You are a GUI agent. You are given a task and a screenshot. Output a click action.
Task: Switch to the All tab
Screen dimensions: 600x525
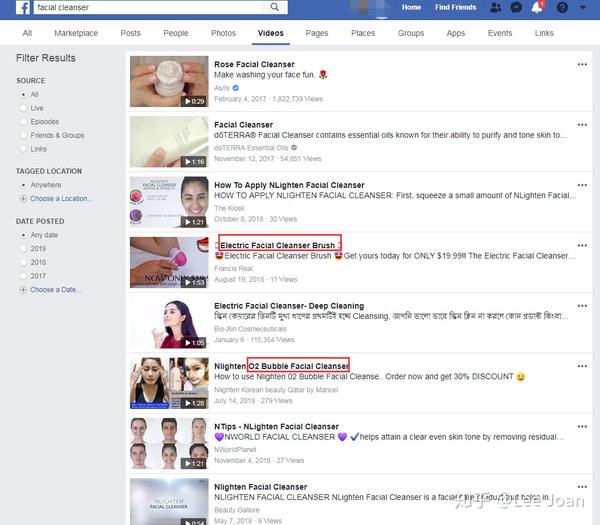[27, 33]
